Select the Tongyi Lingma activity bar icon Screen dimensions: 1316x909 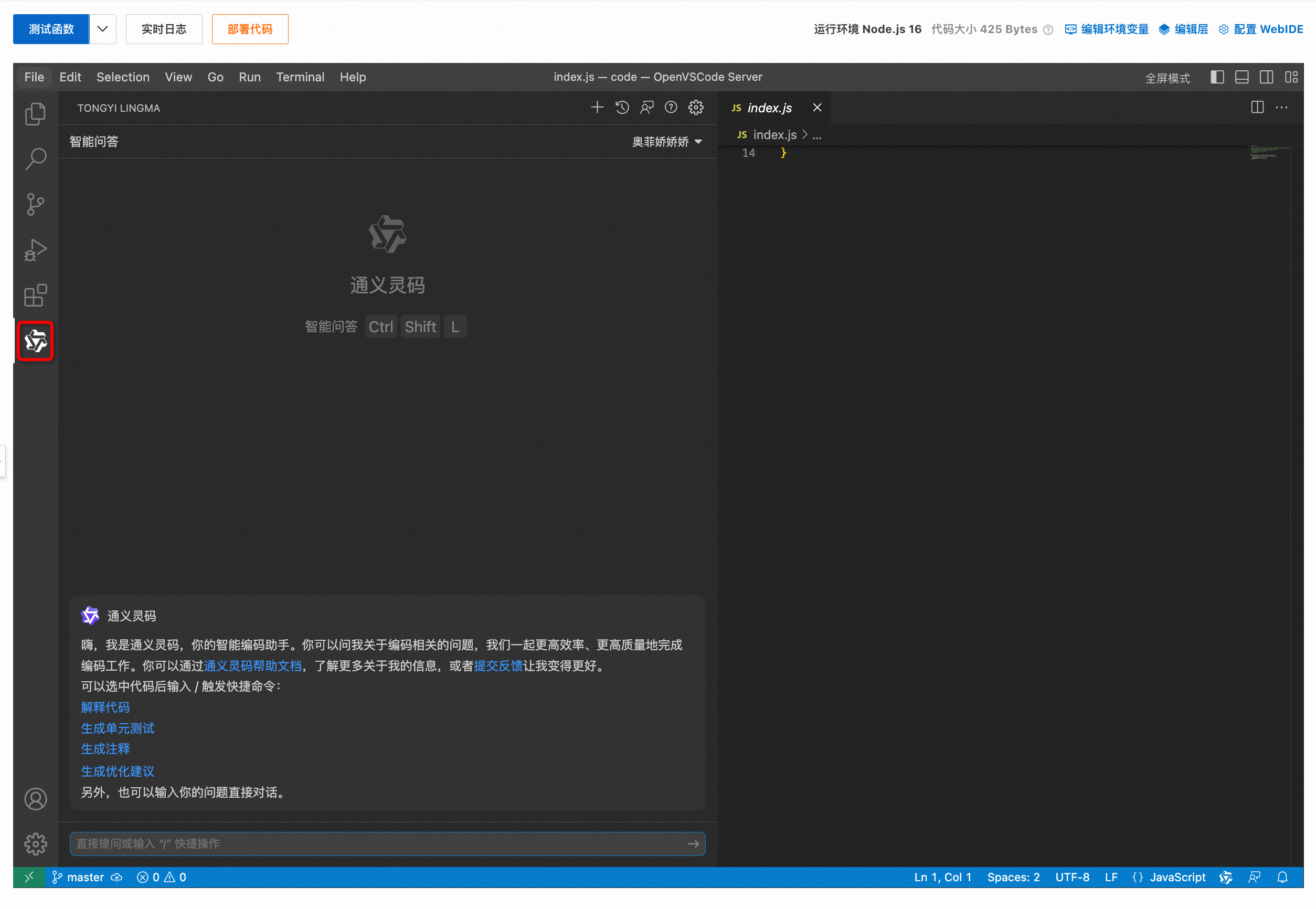[x=35, y=341]
